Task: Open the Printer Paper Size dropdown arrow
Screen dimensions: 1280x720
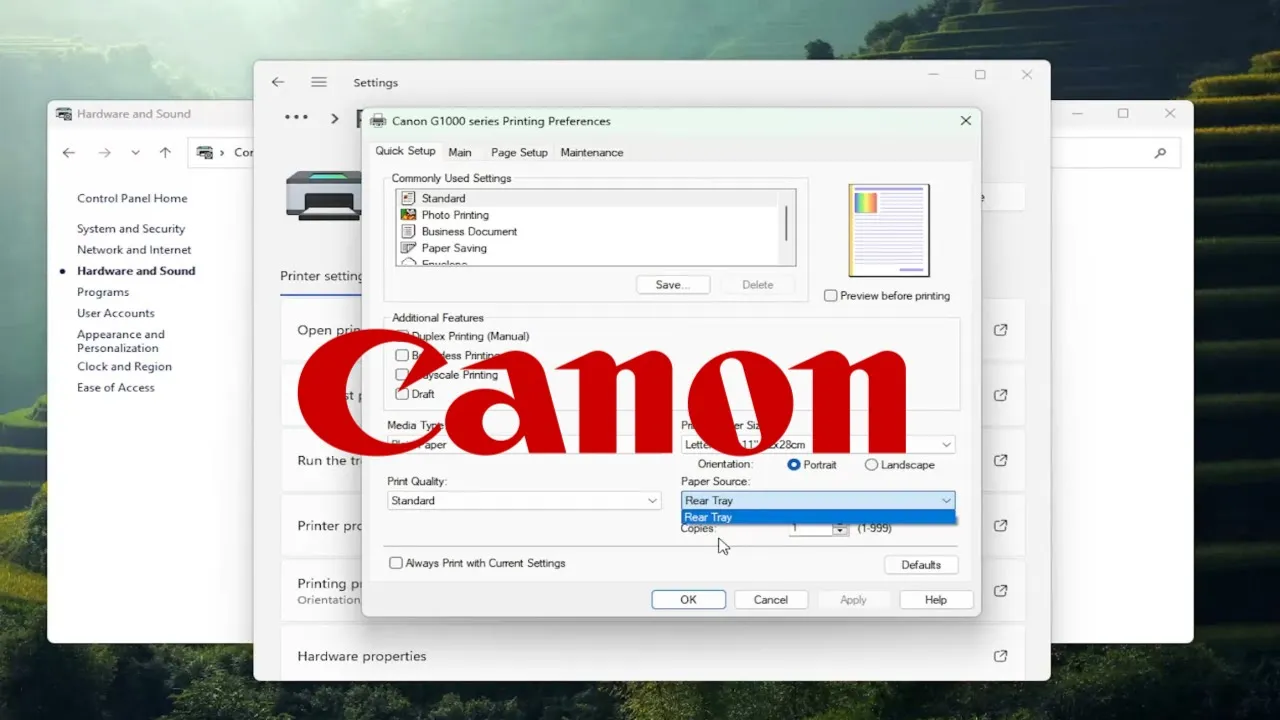Action: 946,444
